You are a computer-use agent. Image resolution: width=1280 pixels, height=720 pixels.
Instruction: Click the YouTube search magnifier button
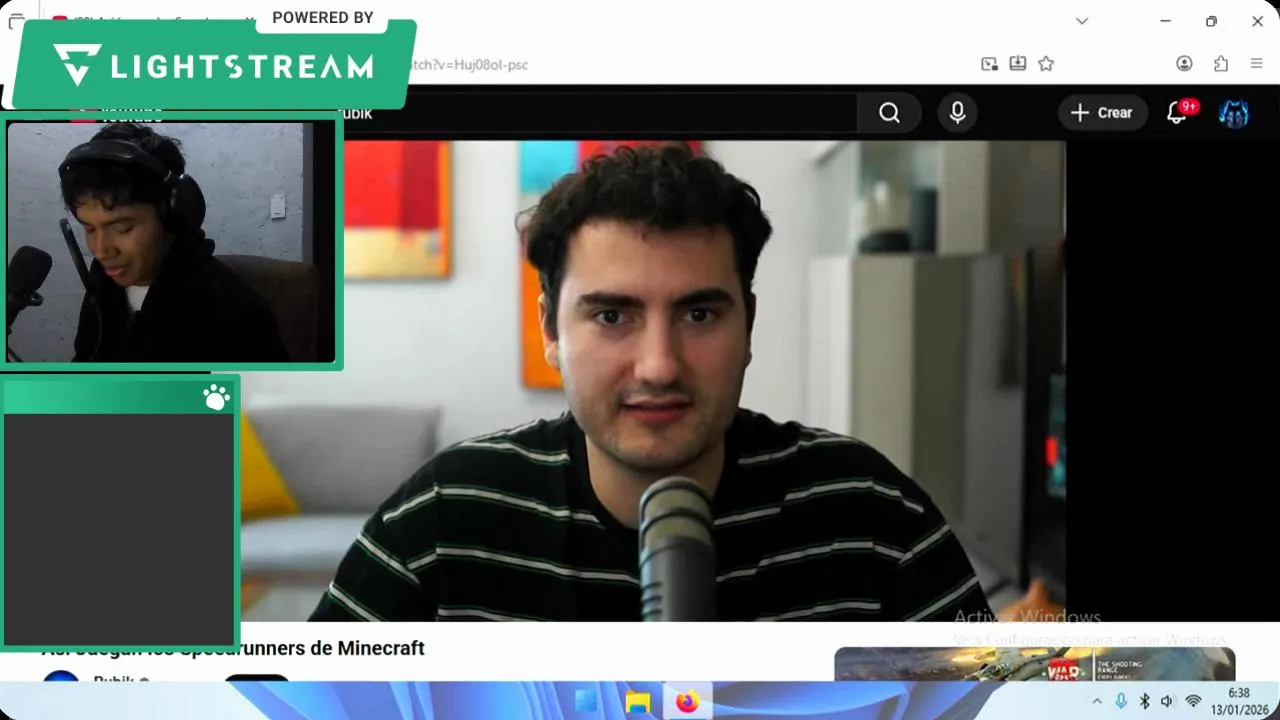point(889,113)
